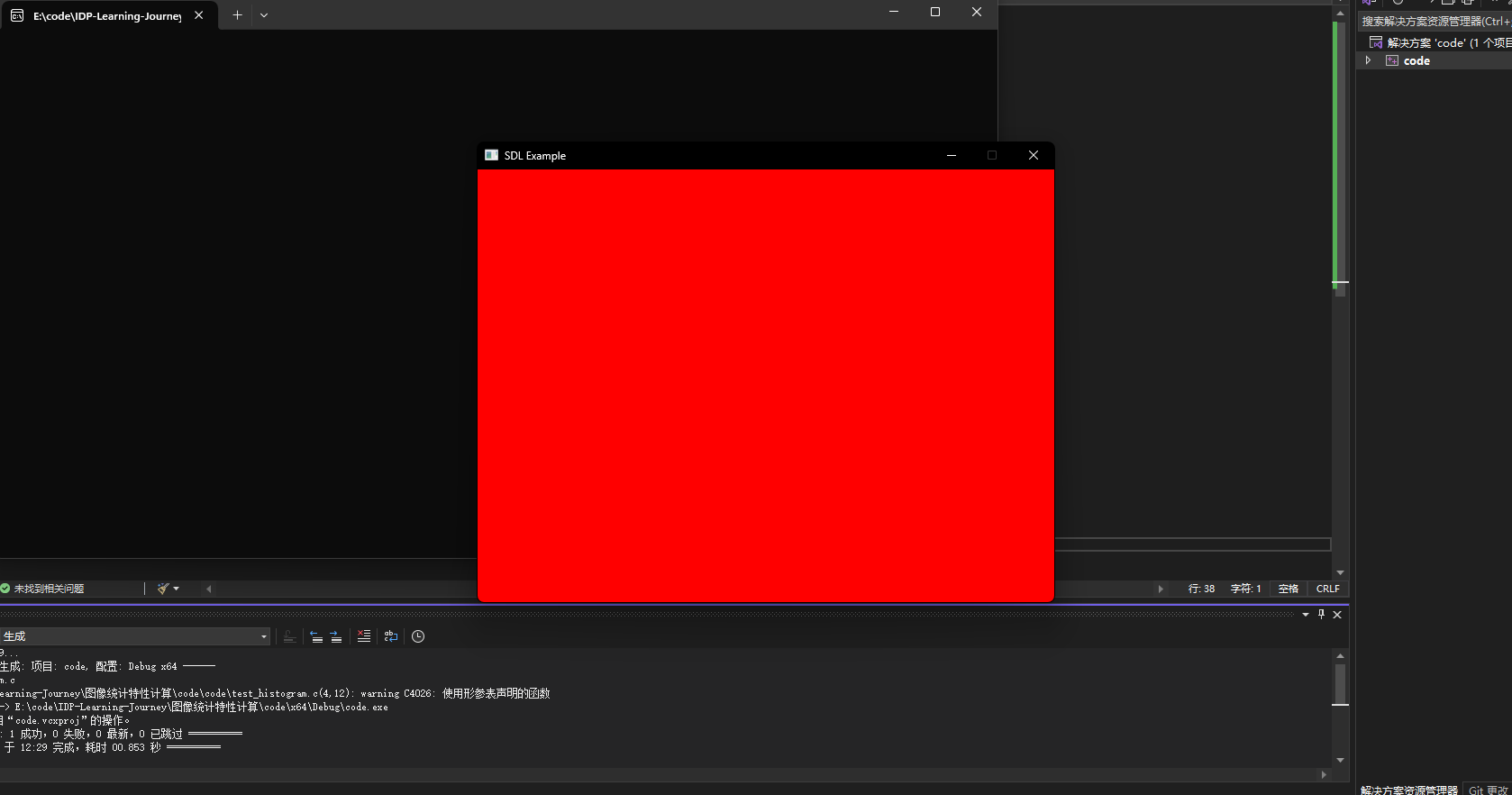Image resolution: width=1512 pixels, height=795 pixels.
Task: Select the code project item
Action: (x=1416, y=60)
